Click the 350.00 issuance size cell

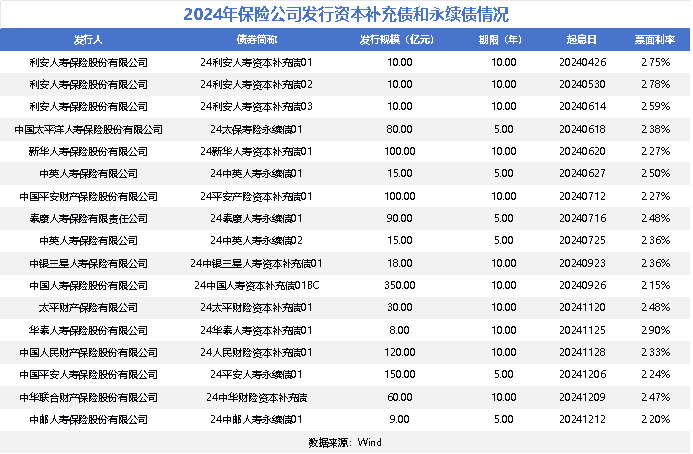[x=400, y=286]
